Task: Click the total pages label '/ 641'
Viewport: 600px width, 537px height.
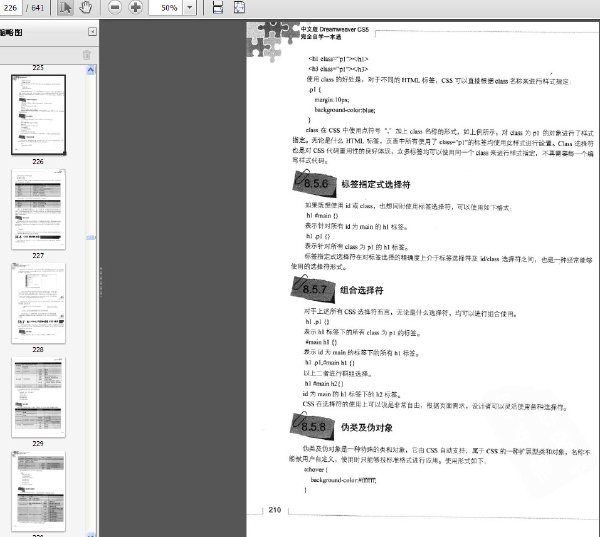Action: [x=35, y=8]
